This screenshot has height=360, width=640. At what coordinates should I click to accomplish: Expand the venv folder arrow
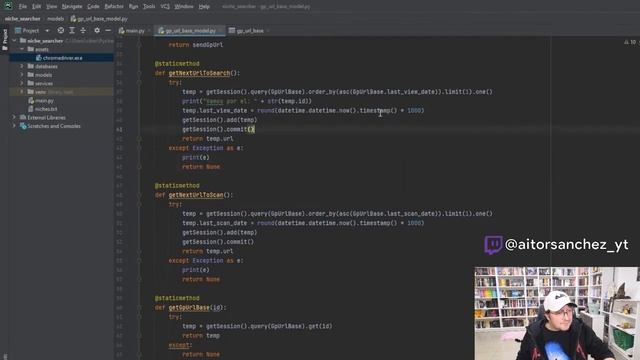click(22, 92)
